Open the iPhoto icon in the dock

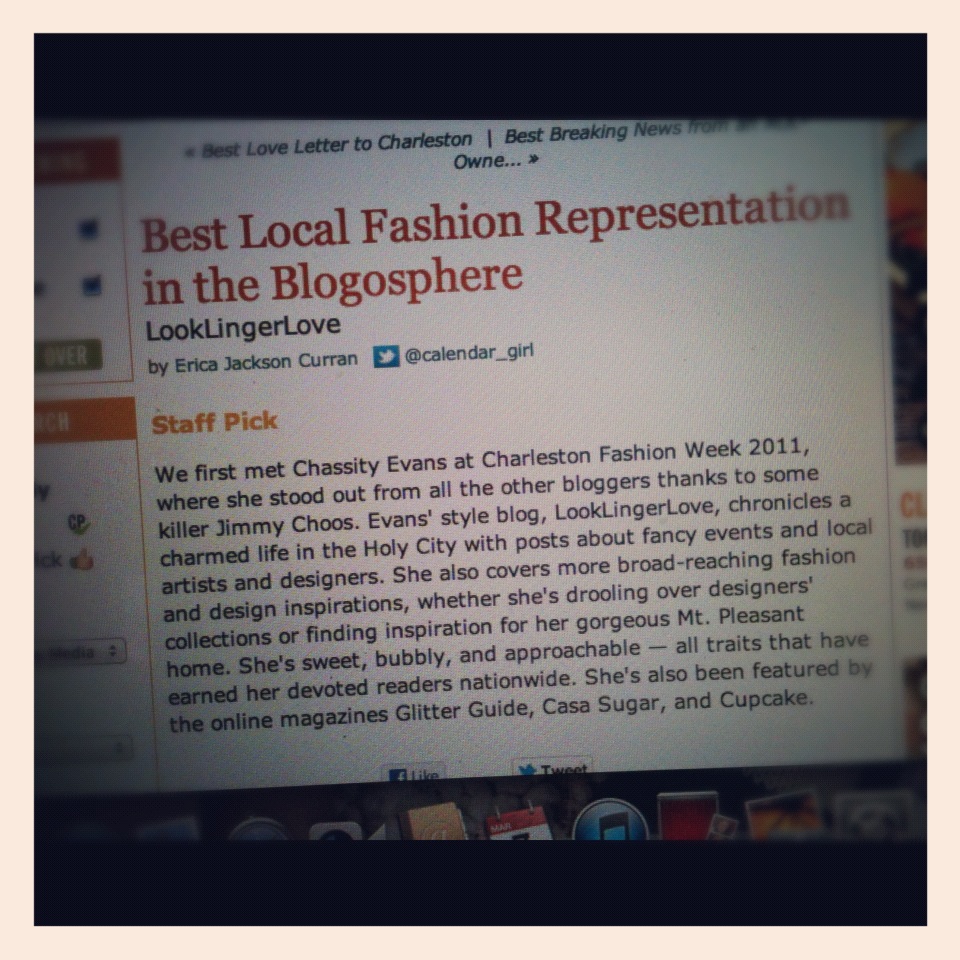[x=786, y=816]
